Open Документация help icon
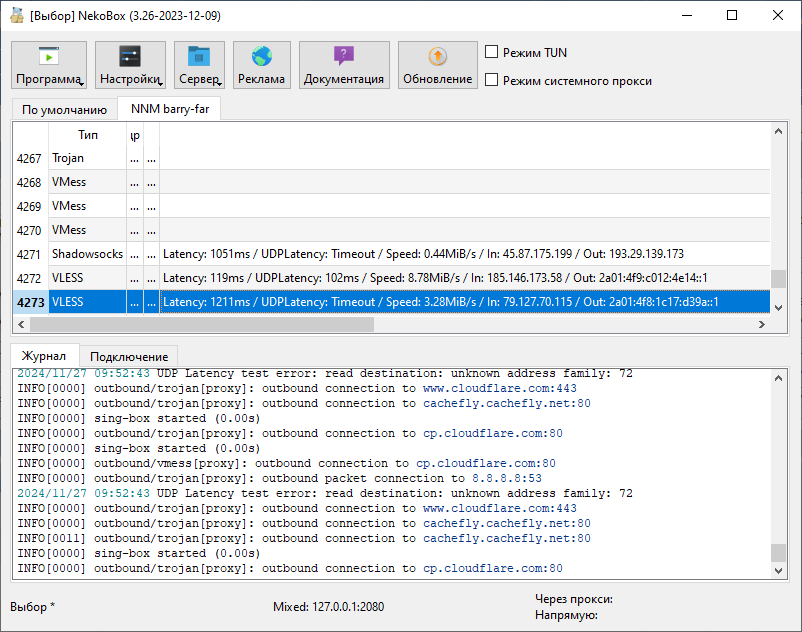Viewport: 802px width, 632px height. point(343,57)
